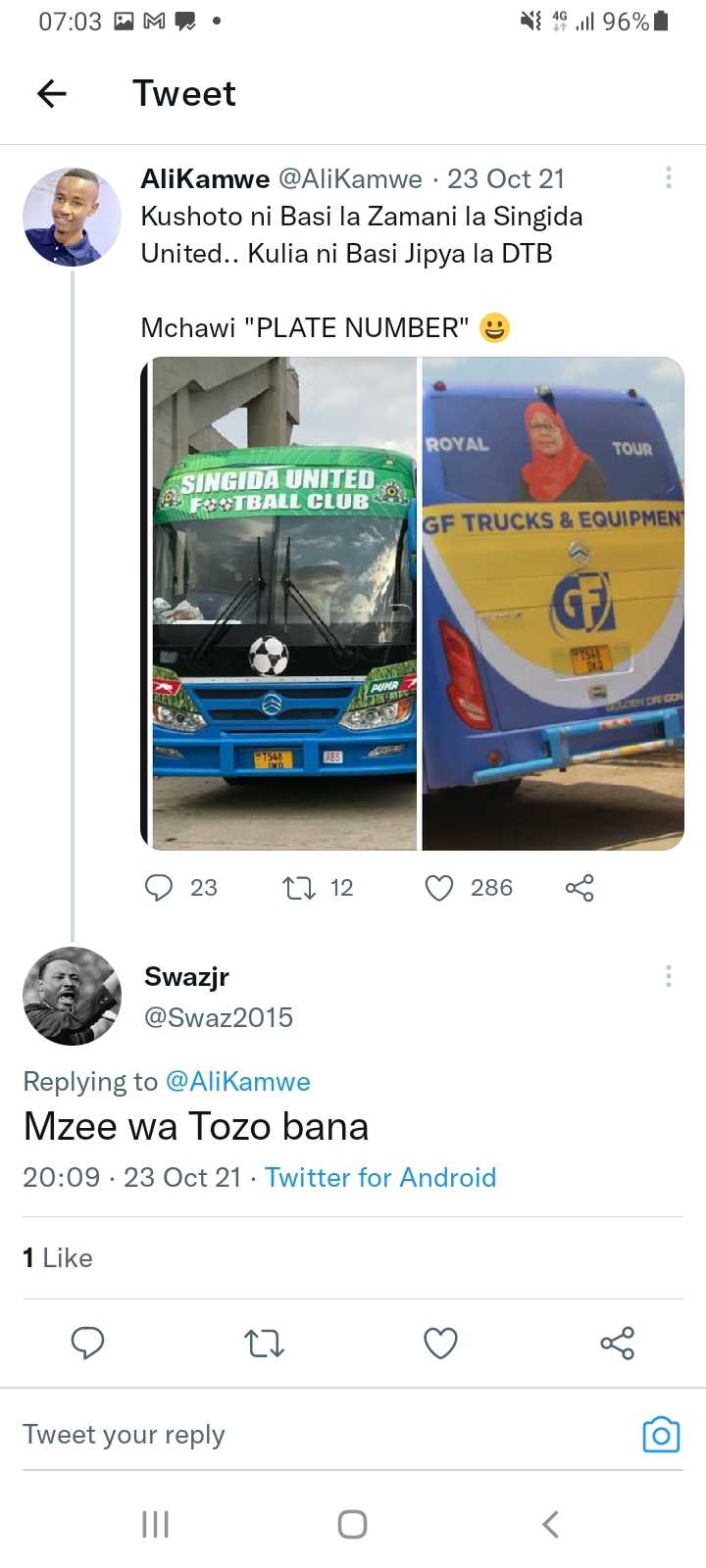Attach a photo using the camera icon

pos(661,1436)
